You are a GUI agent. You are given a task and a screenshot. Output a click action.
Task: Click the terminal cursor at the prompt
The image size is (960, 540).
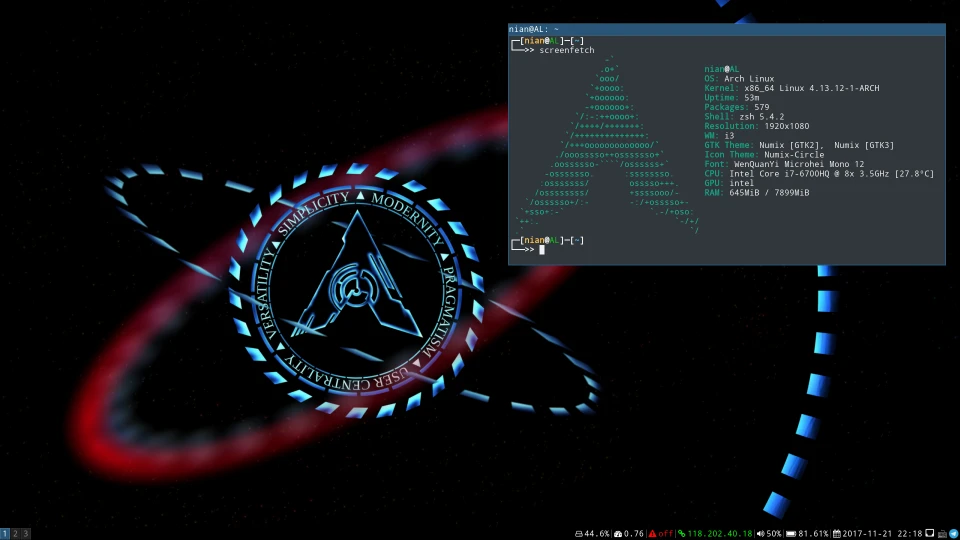(542, 250)
